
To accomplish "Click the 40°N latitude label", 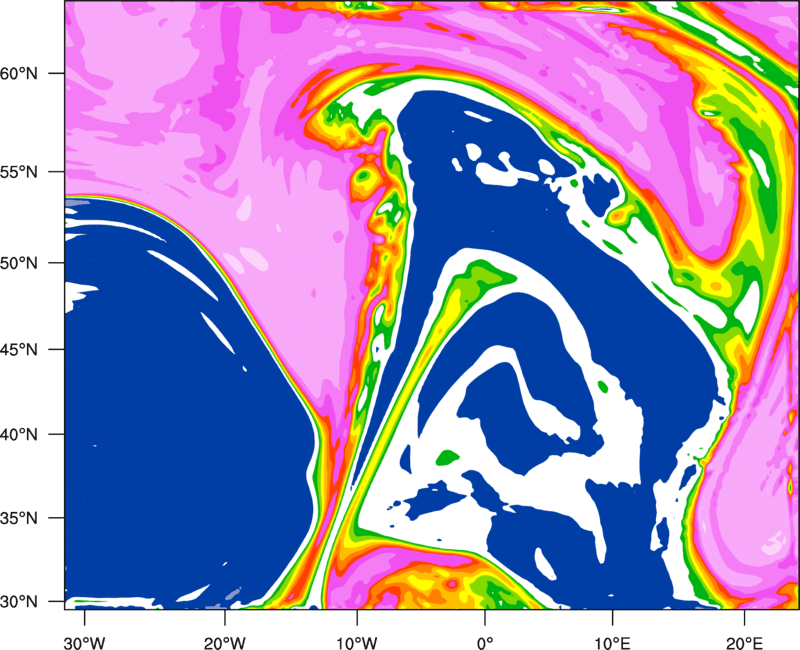I will [x=19, y=435].
